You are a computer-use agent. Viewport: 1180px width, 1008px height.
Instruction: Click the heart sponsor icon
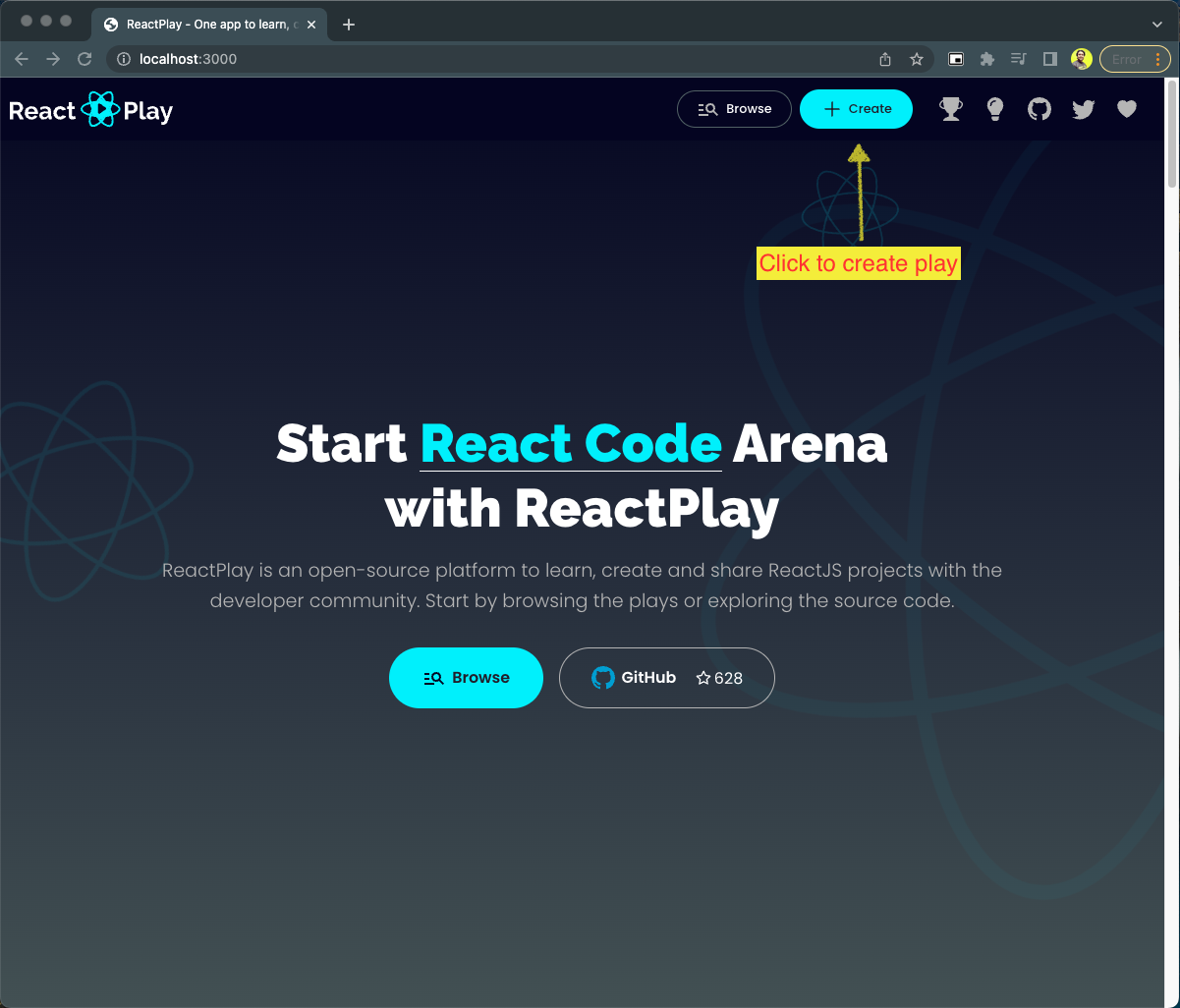click(1127, 109)
